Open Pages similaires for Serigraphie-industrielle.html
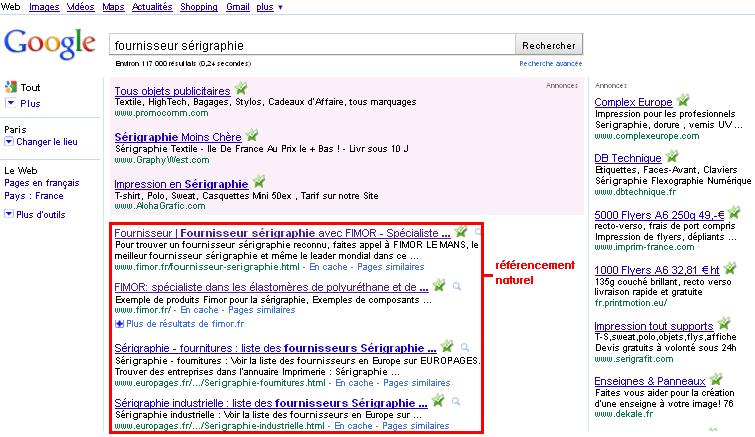The height and width of the screenshot is (437, 755). tap(416, 426)
